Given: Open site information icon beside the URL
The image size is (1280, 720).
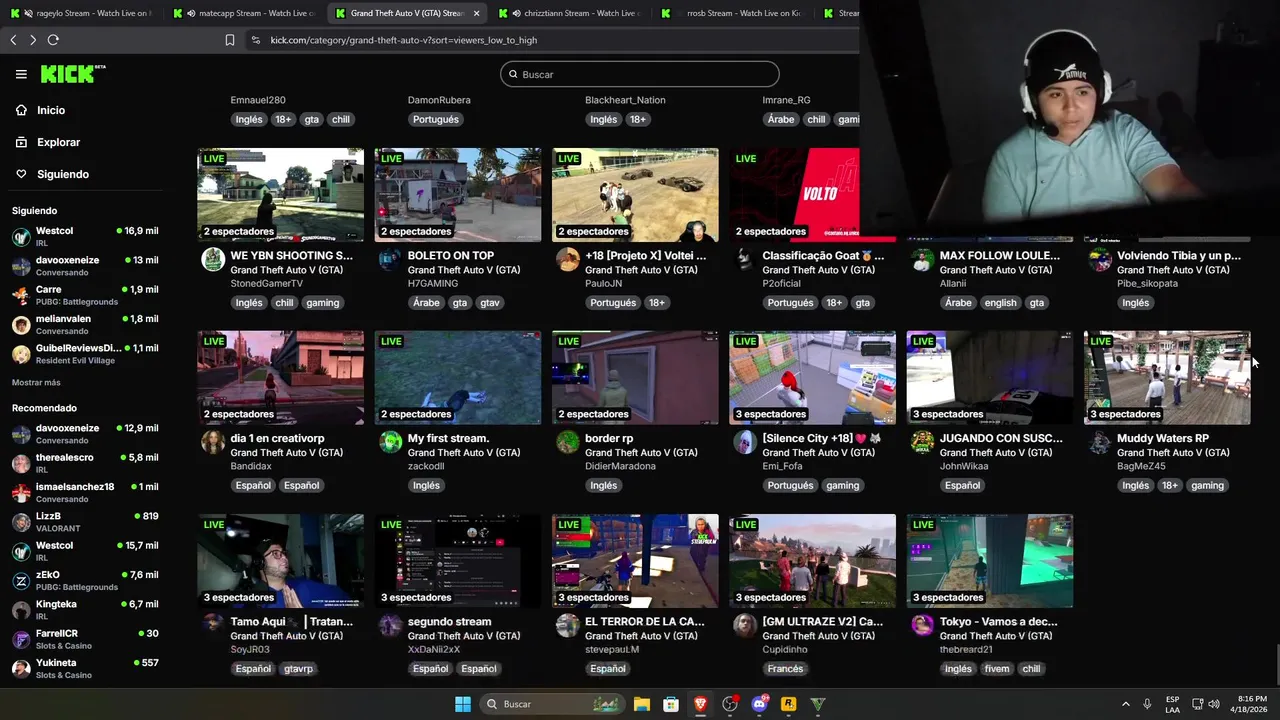Looking at the screenshot, I should pyautogui.click(x=255, y=40).
